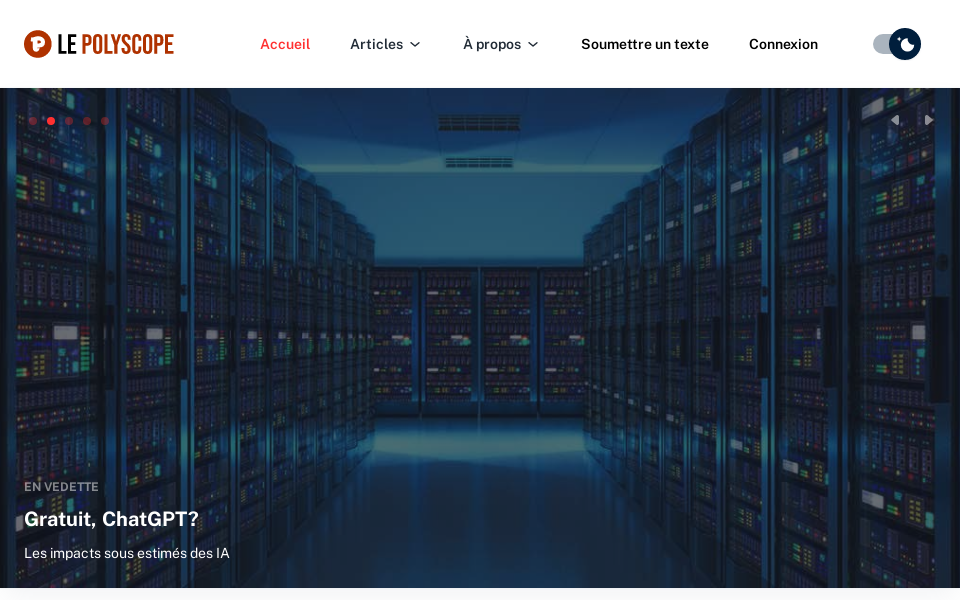Show previous slide with left arrow

[895, 120]
